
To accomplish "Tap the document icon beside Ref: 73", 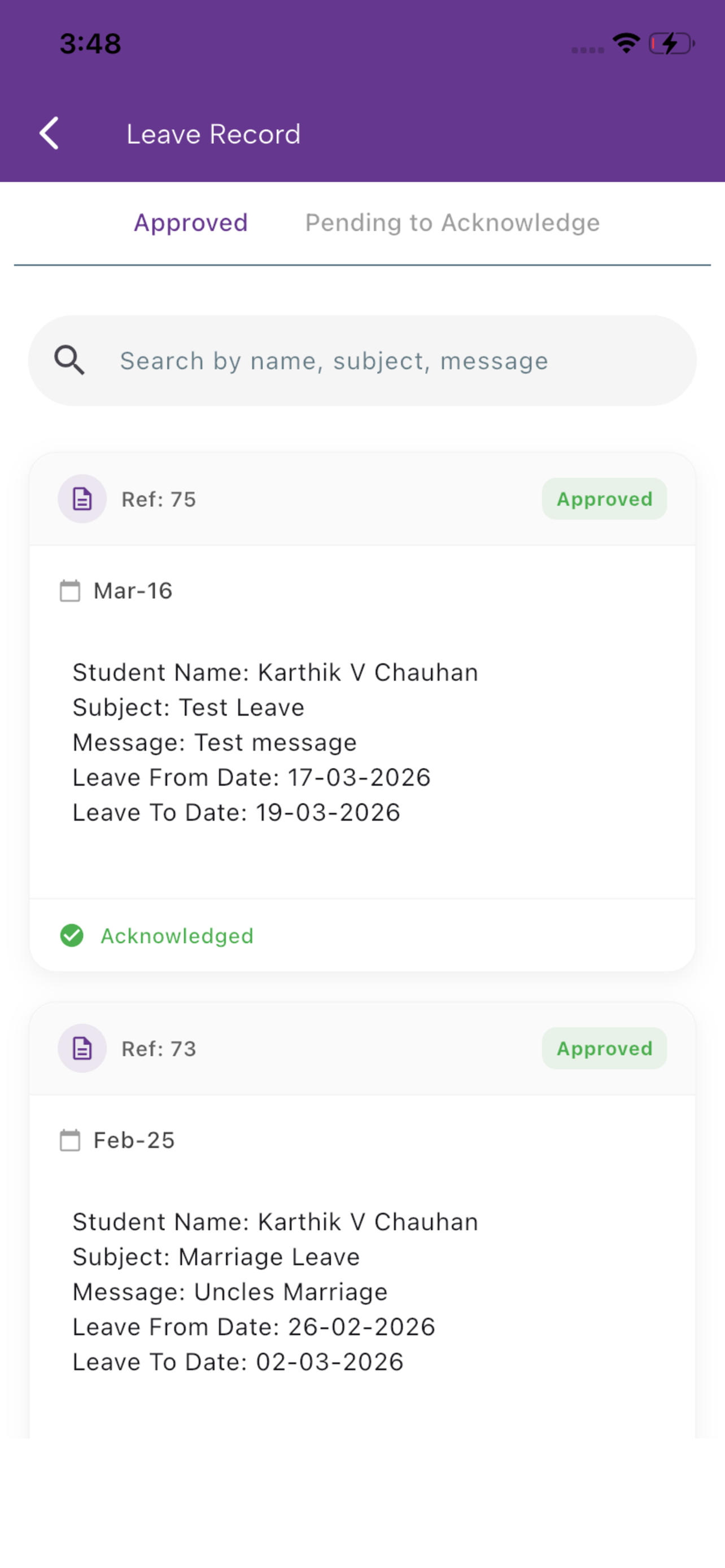I will (82, 1048).
